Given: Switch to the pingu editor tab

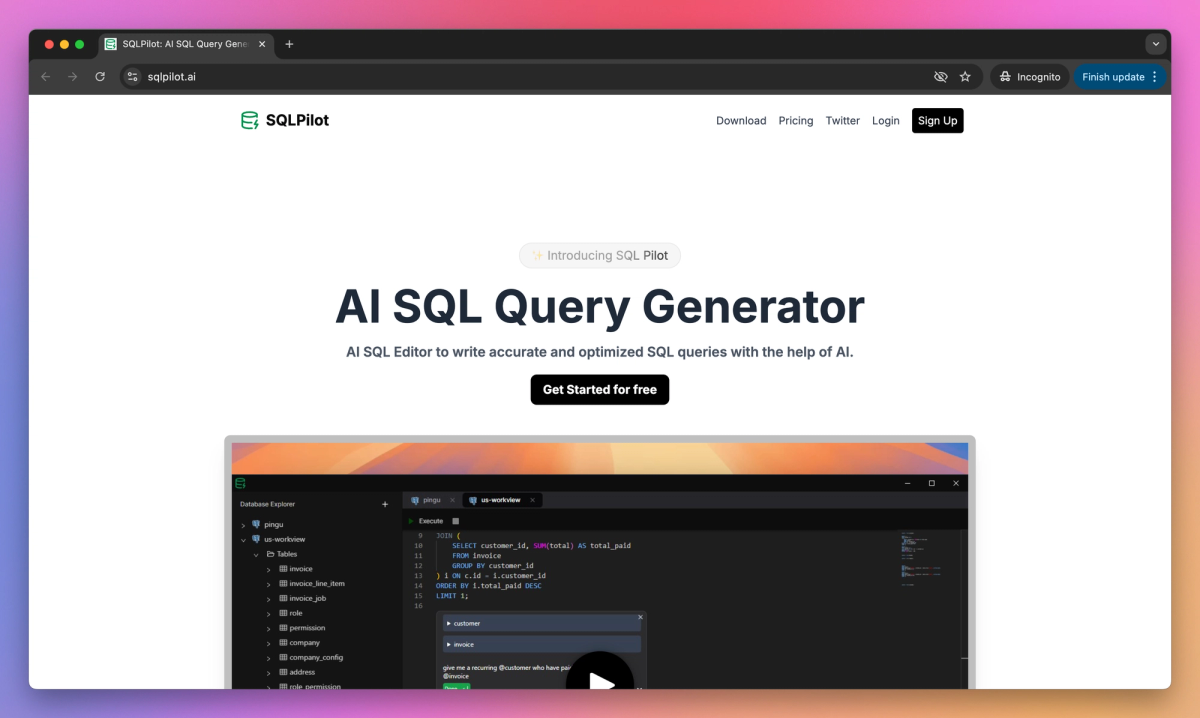Looking at the screenshot, I should pyautogui.click(x=432, y=500).
